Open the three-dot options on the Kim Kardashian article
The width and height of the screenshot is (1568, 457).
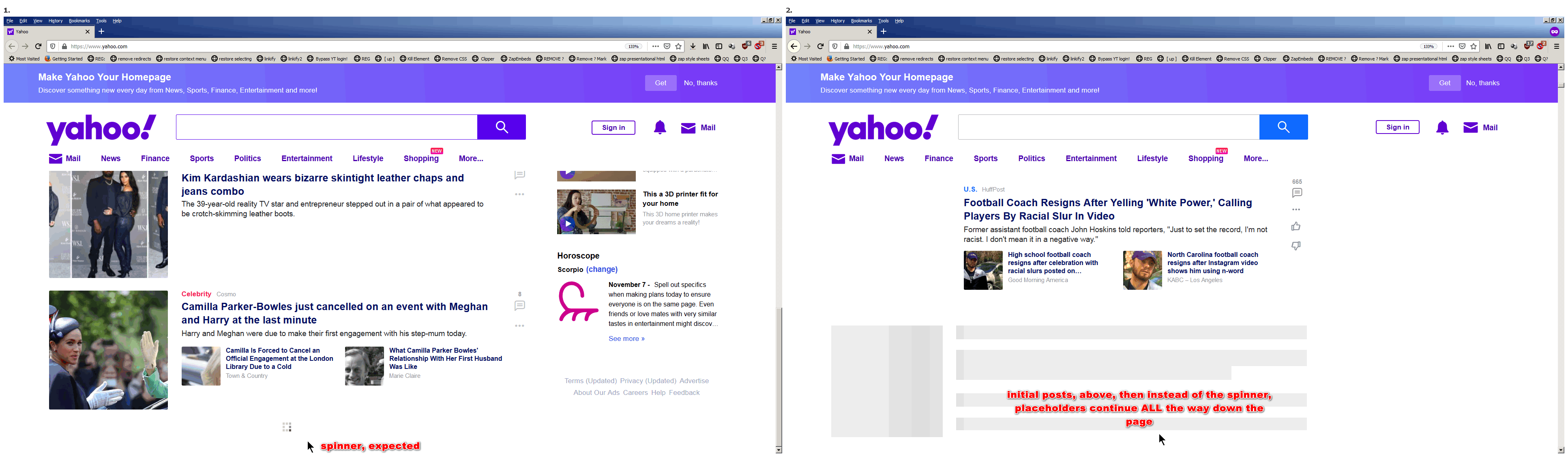point(520,194)
